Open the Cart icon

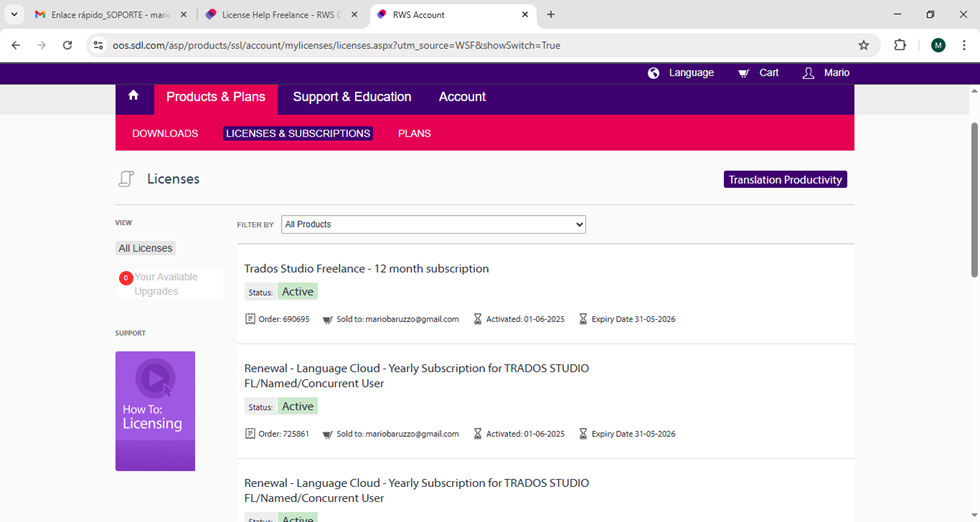(743, 73)
